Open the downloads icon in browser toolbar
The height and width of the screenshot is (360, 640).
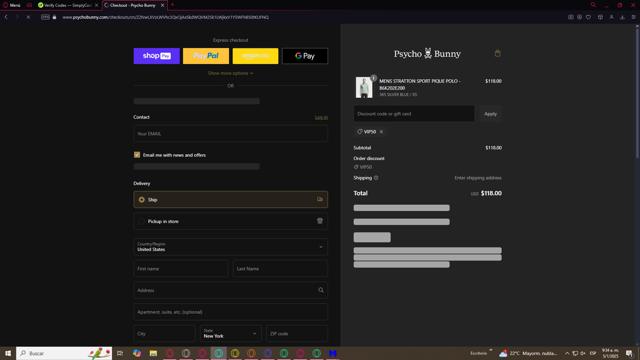click(622, 17)
